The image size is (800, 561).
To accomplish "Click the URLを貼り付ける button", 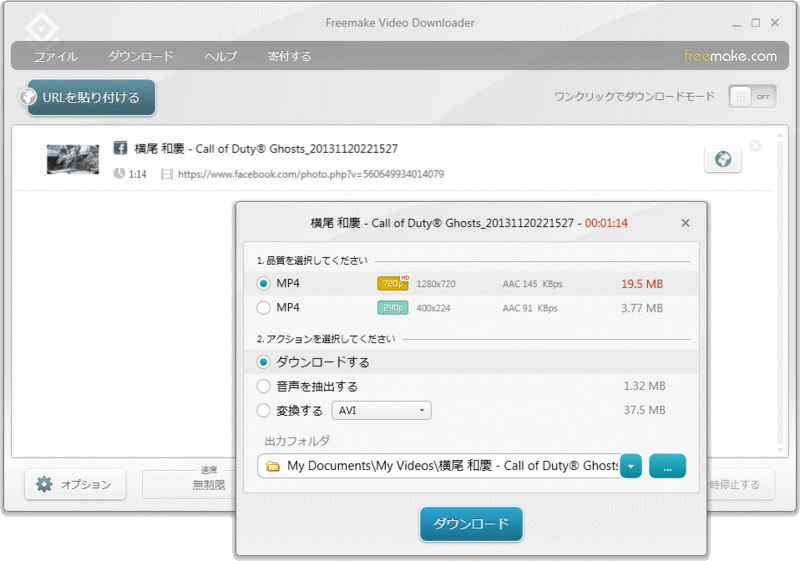I will click(91, 97).
